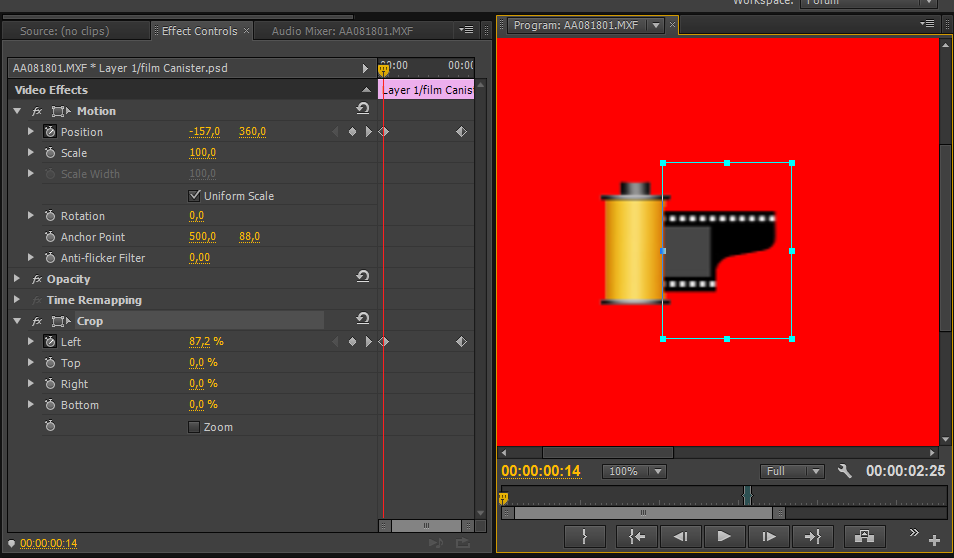The height and width of the screenshot is (558, 954).
Task: Toggle the Position animation stopwatch
Action: (x=50, y=132)
